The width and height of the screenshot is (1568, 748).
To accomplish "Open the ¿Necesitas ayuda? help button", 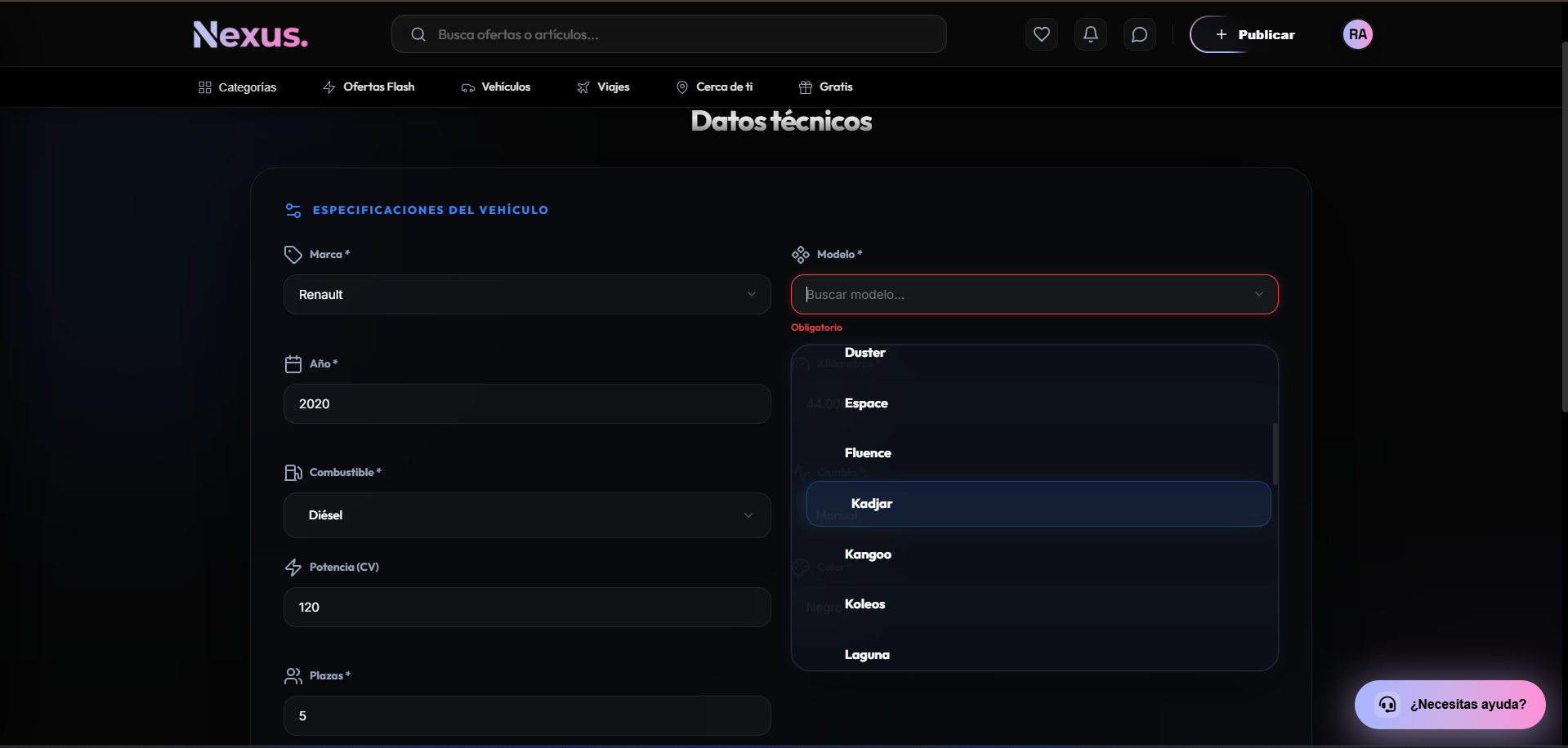I will click(1450, 704).
